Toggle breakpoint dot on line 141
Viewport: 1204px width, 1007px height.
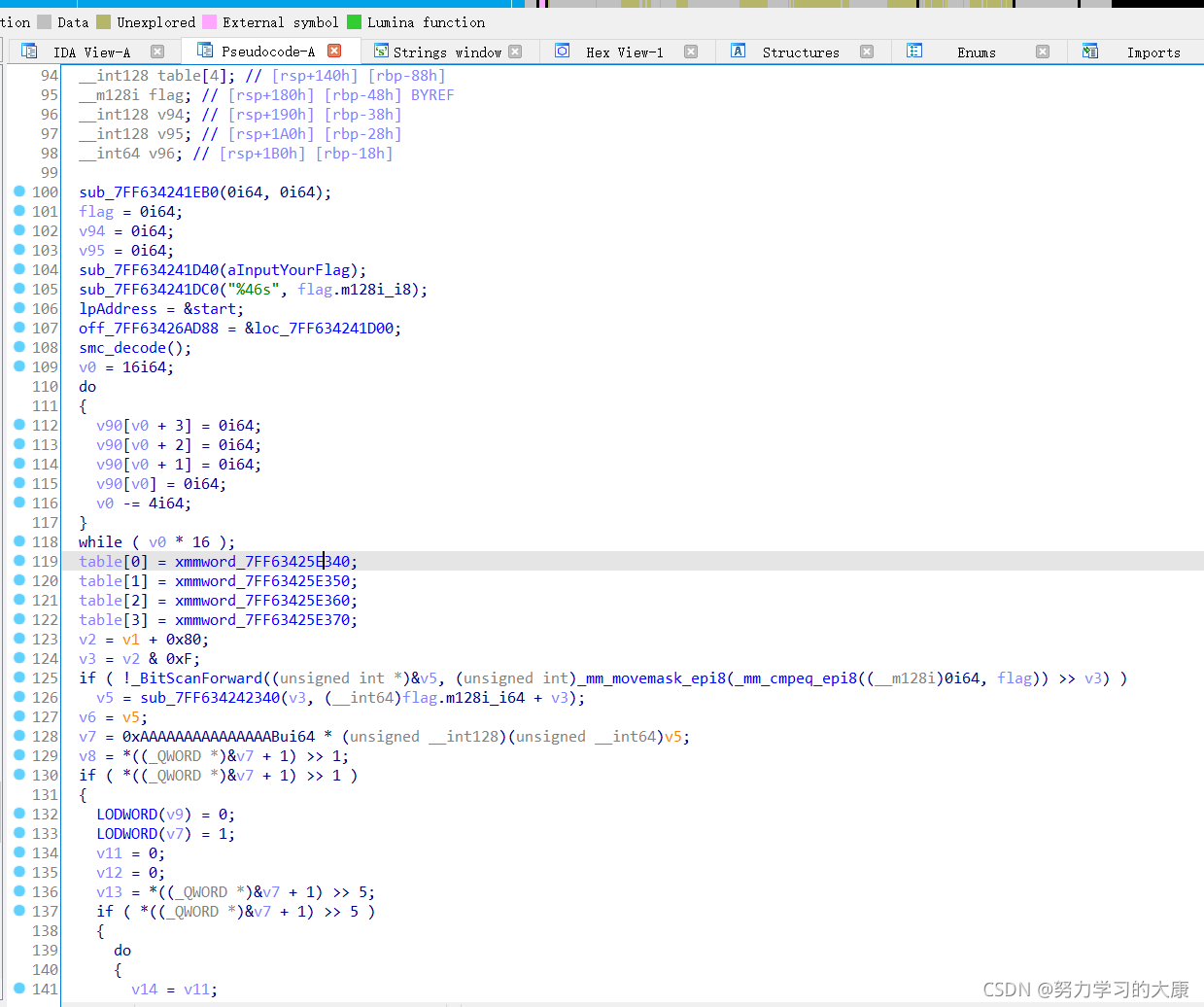click(x=18, y=989)
